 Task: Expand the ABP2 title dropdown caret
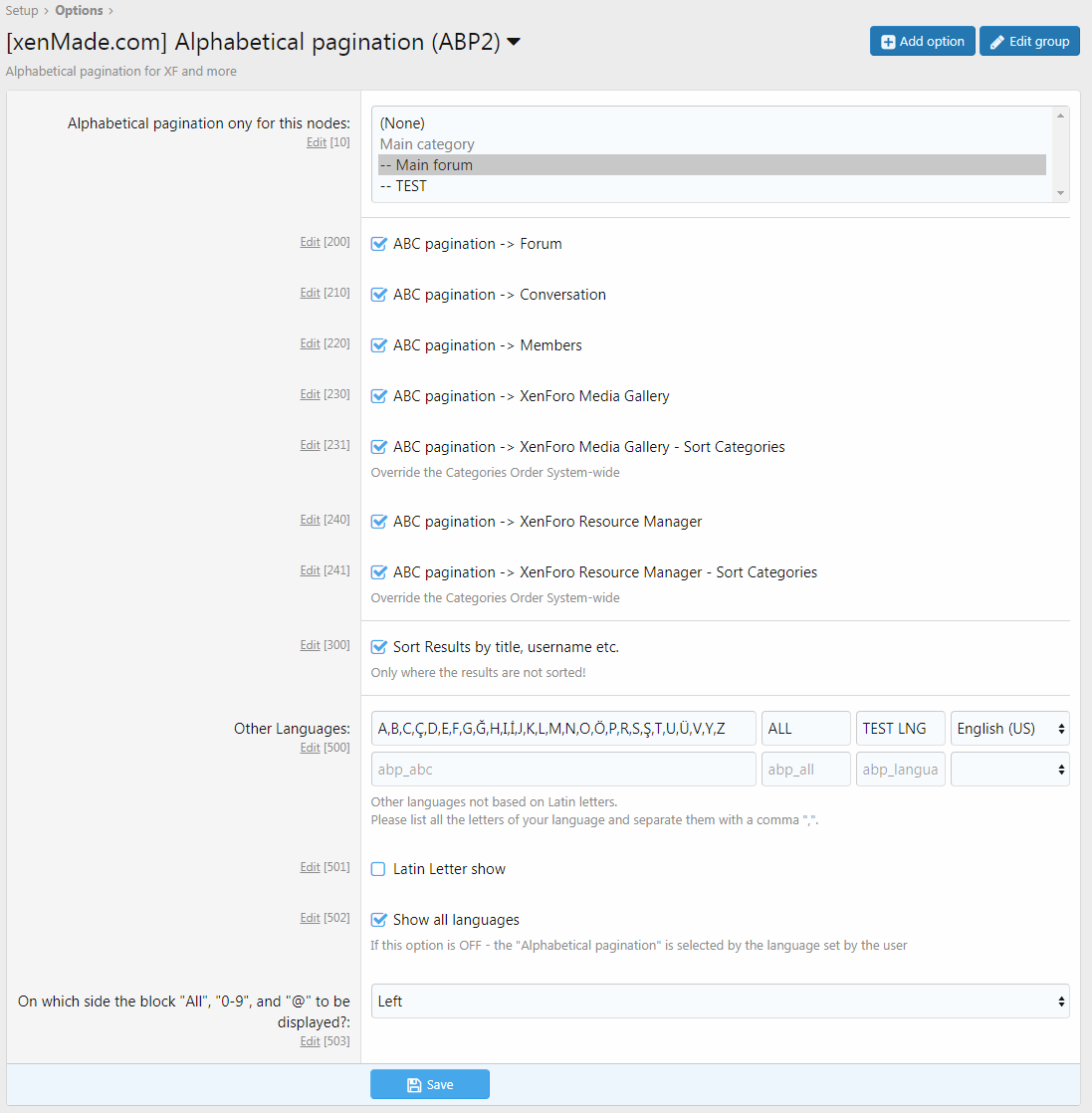[x=514, y=42]
